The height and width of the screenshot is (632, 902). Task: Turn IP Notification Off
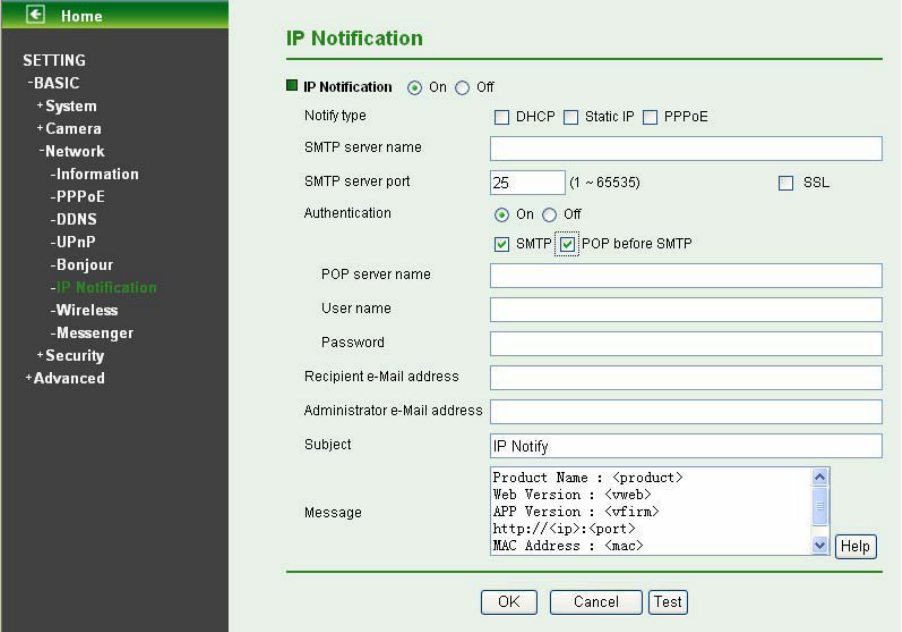click(x=462, y=88)
